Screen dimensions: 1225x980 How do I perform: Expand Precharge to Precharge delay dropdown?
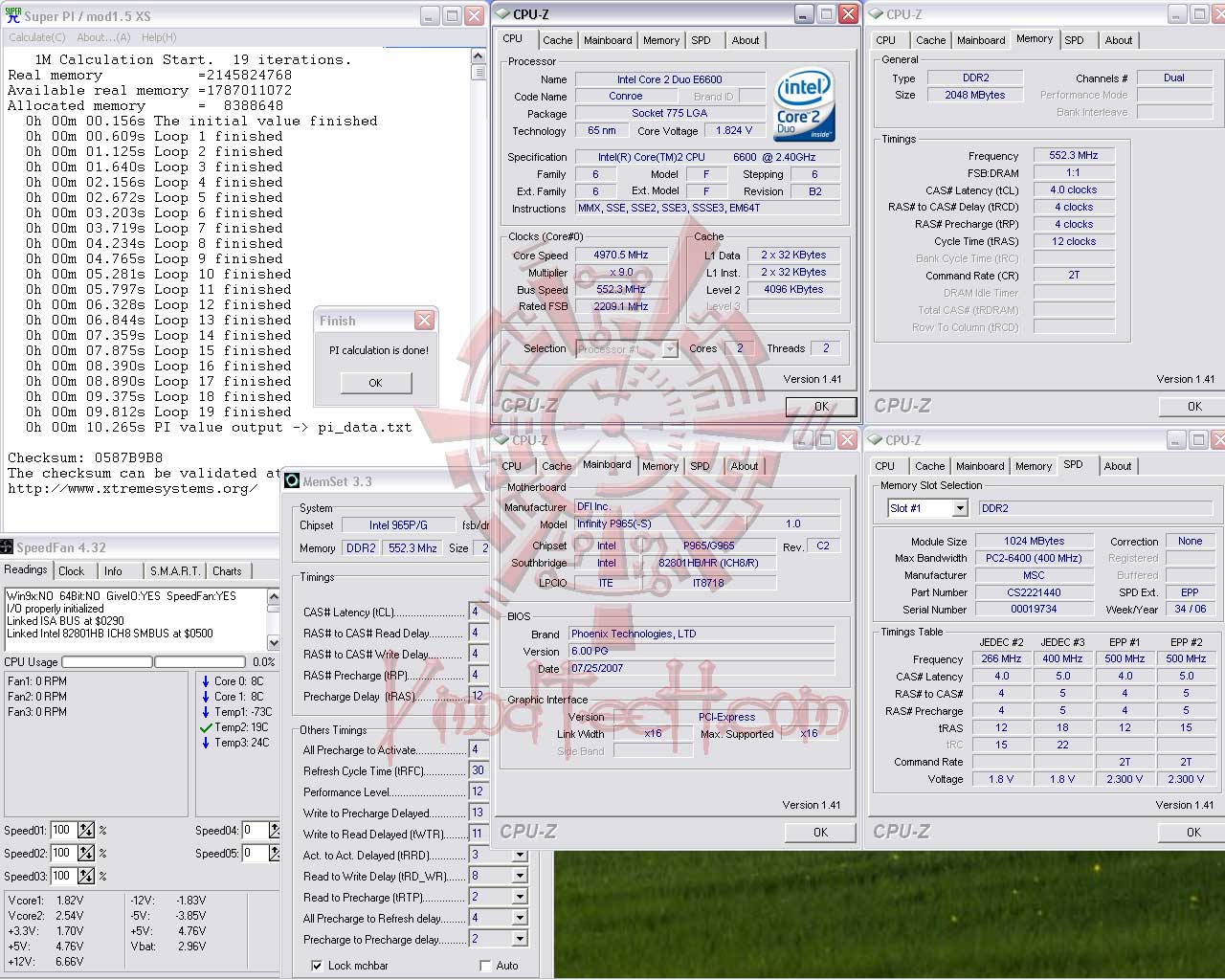[520, 940]
